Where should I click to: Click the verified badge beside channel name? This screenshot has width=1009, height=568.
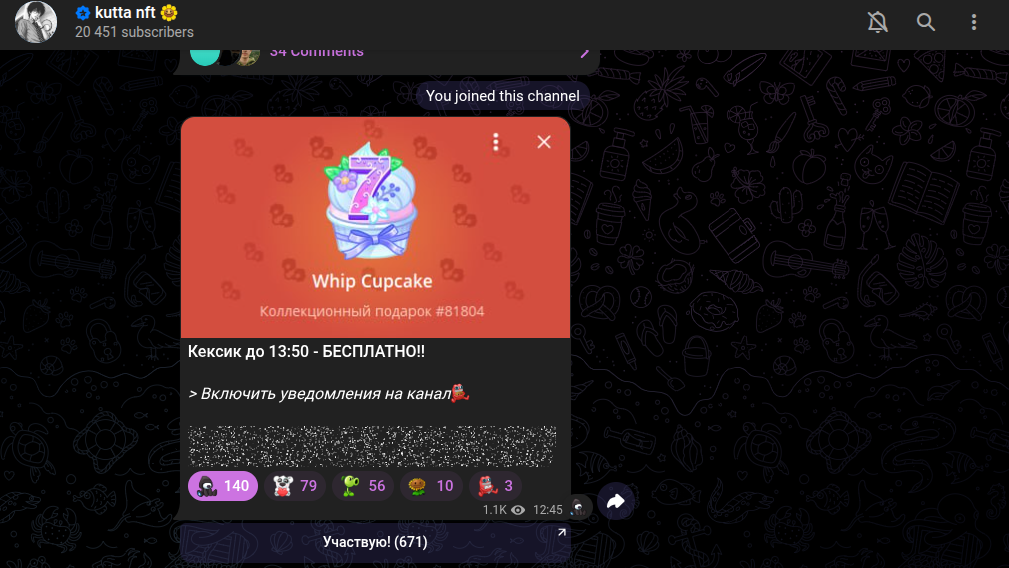82,13
